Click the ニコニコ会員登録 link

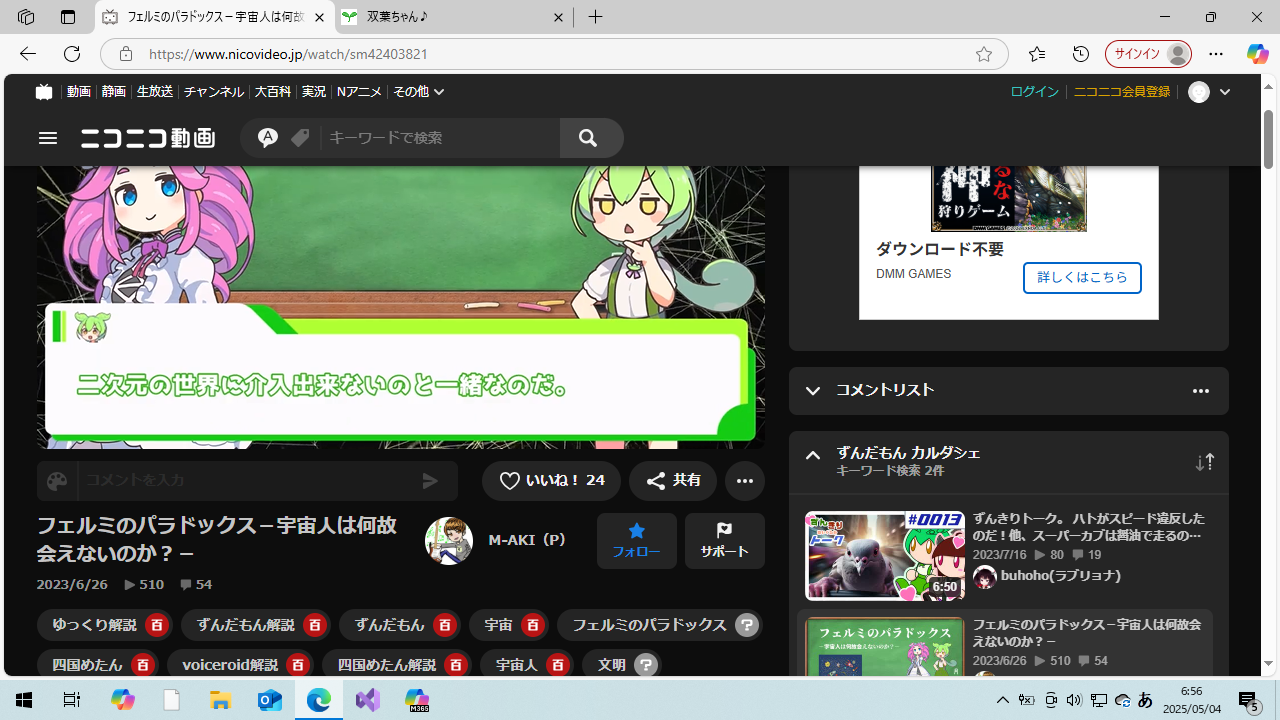click(x=1122, y=91)
